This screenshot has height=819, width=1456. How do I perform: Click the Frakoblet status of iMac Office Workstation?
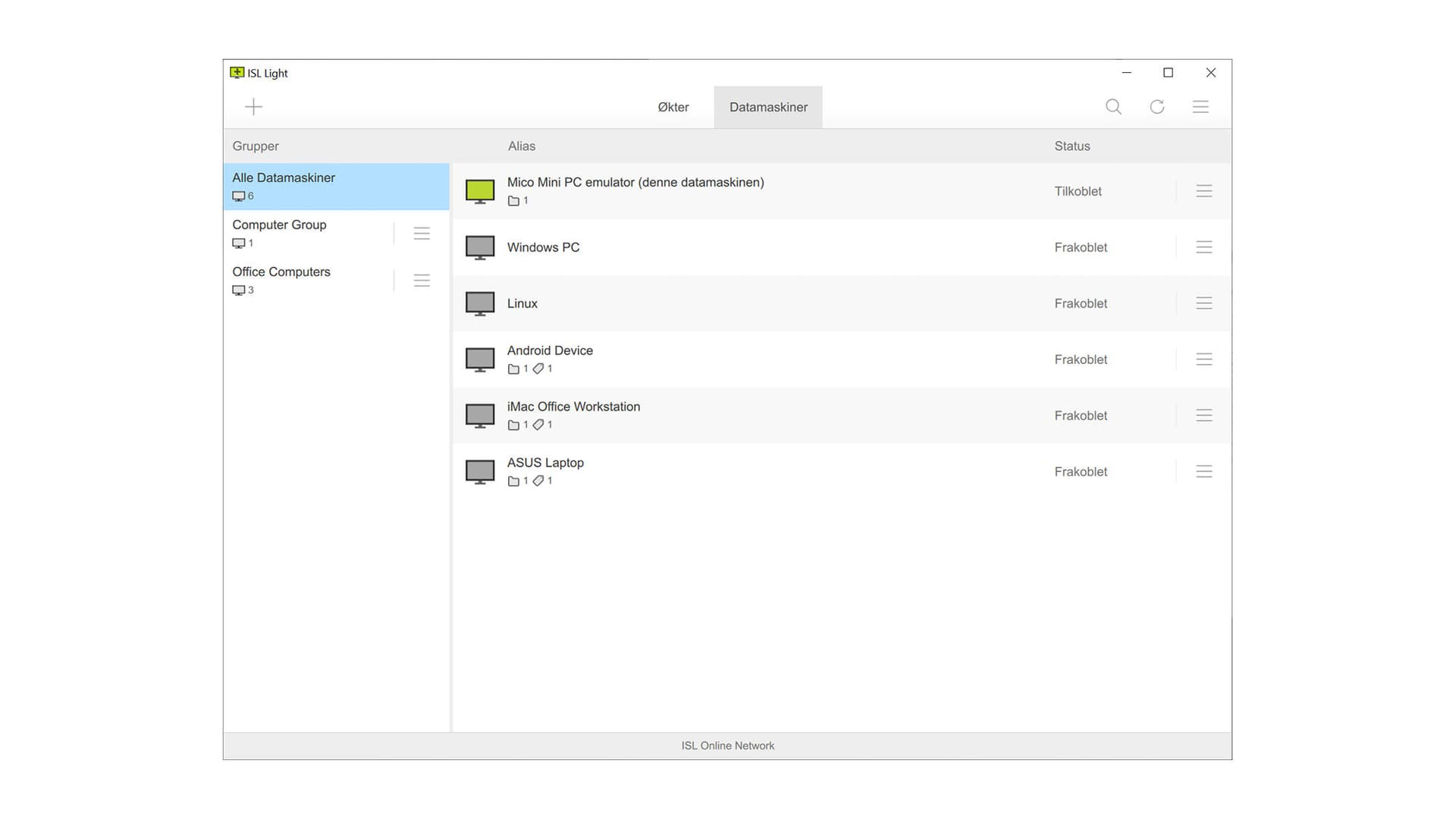1081,416
